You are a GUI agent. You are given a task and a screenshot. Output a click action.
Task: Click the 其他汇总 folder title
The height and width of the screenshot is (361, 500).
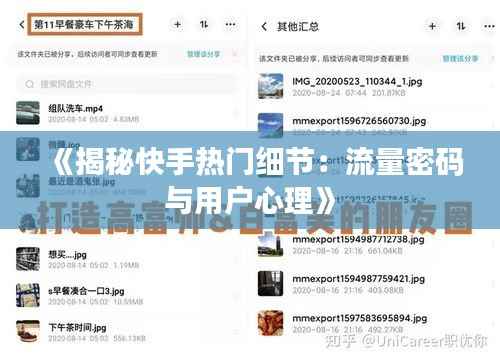tap(298, 26)
